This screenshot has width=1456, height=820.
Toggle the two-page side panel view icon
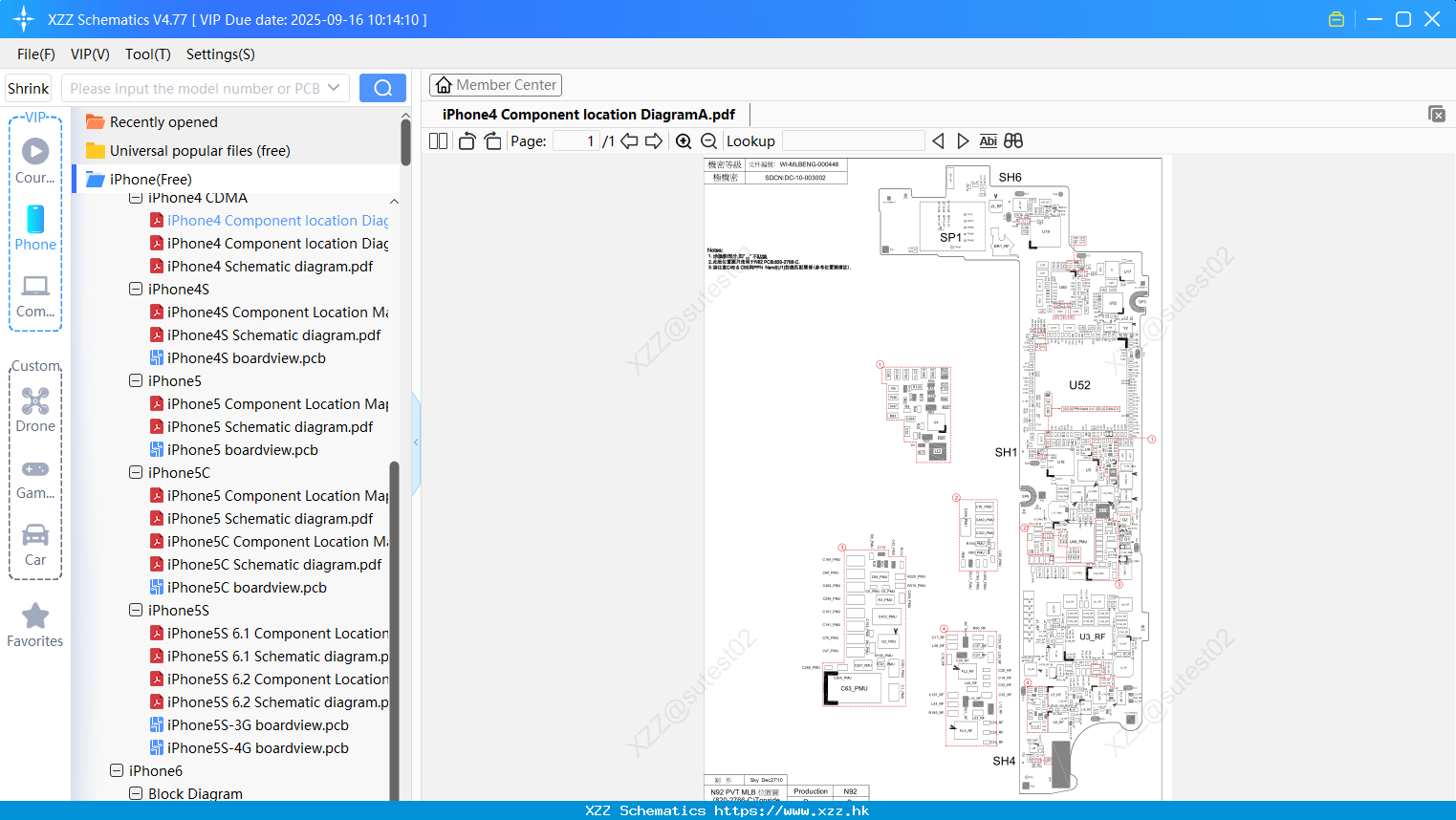(438, 141)
